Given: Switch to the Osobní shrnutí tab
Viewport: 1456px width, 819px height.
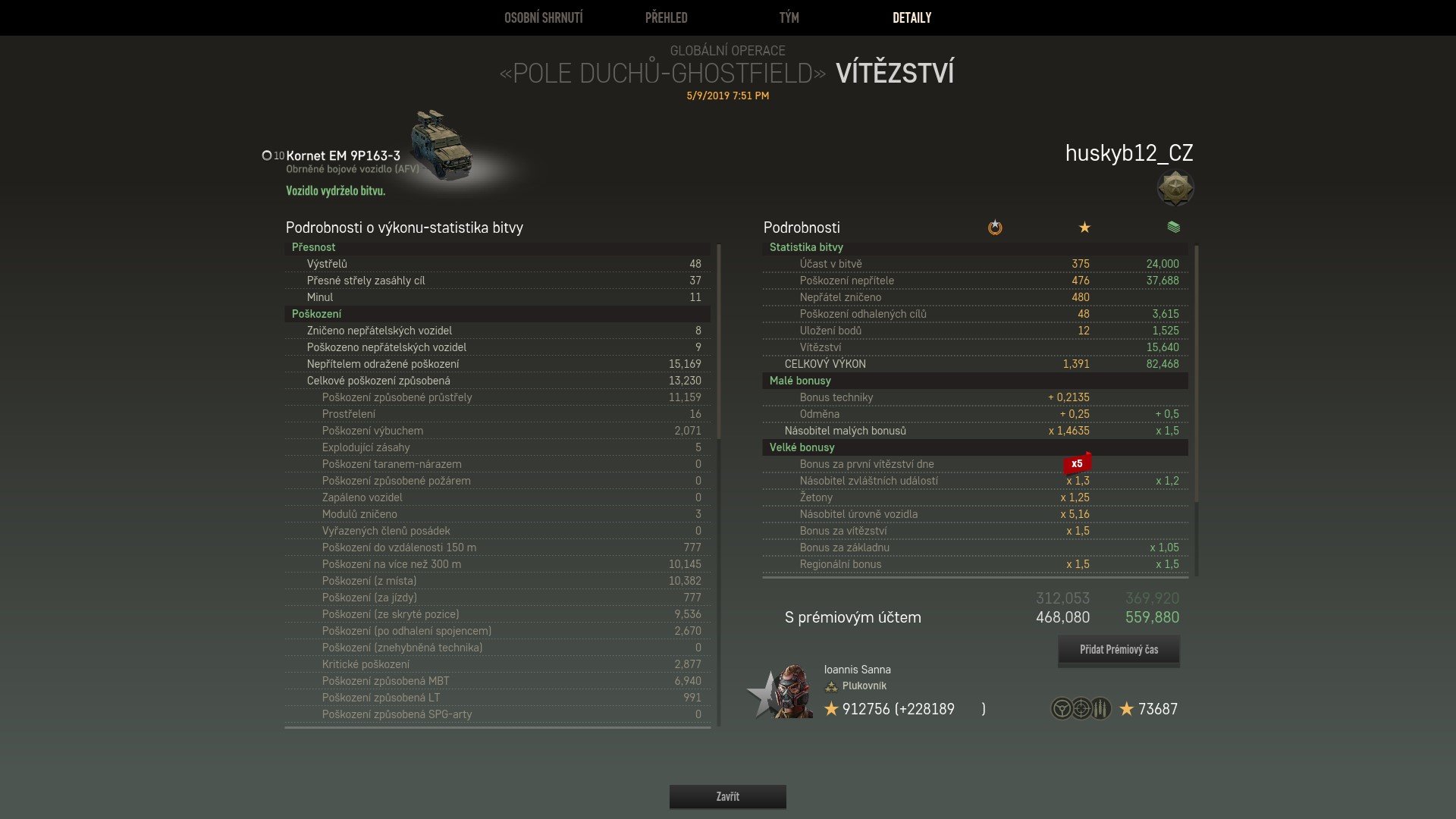Looking at the screenshot, I should point(544,17).
